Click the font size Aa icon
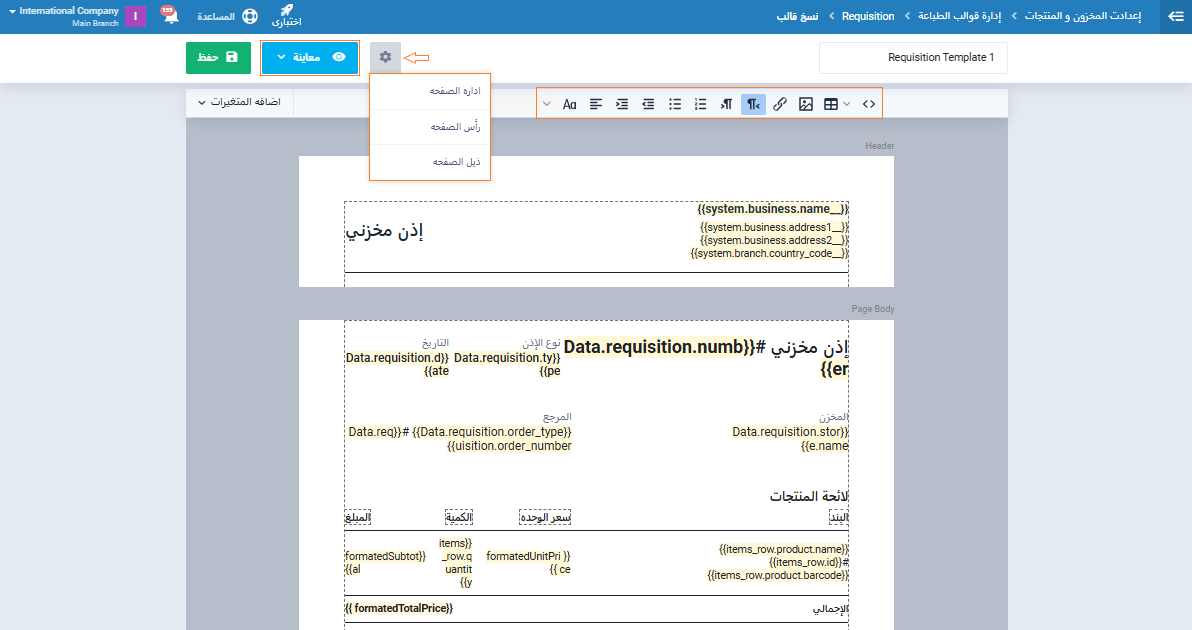The height and width of the screenshot is (630, 1192). tap(569, 104)
